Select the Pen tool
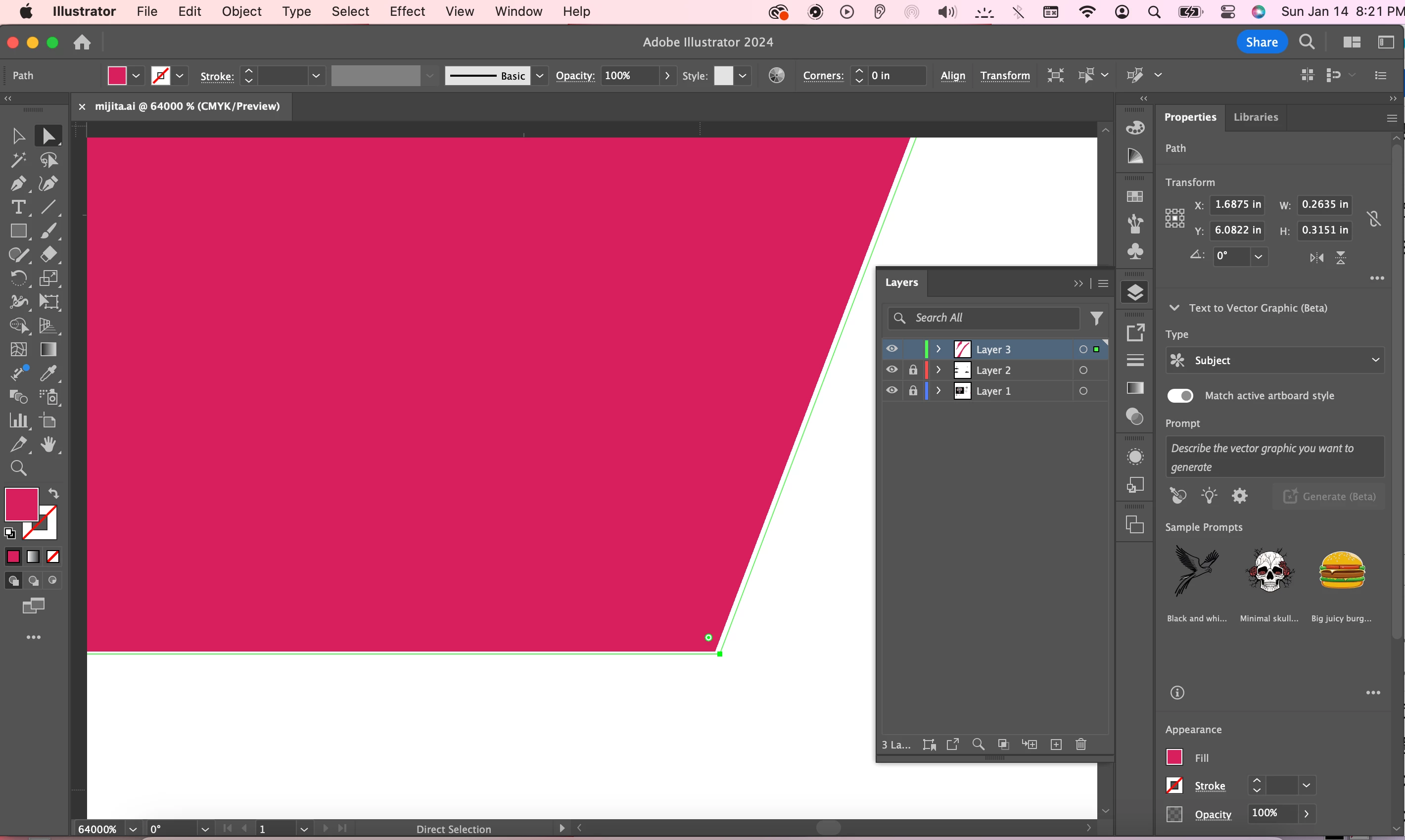 17,184
